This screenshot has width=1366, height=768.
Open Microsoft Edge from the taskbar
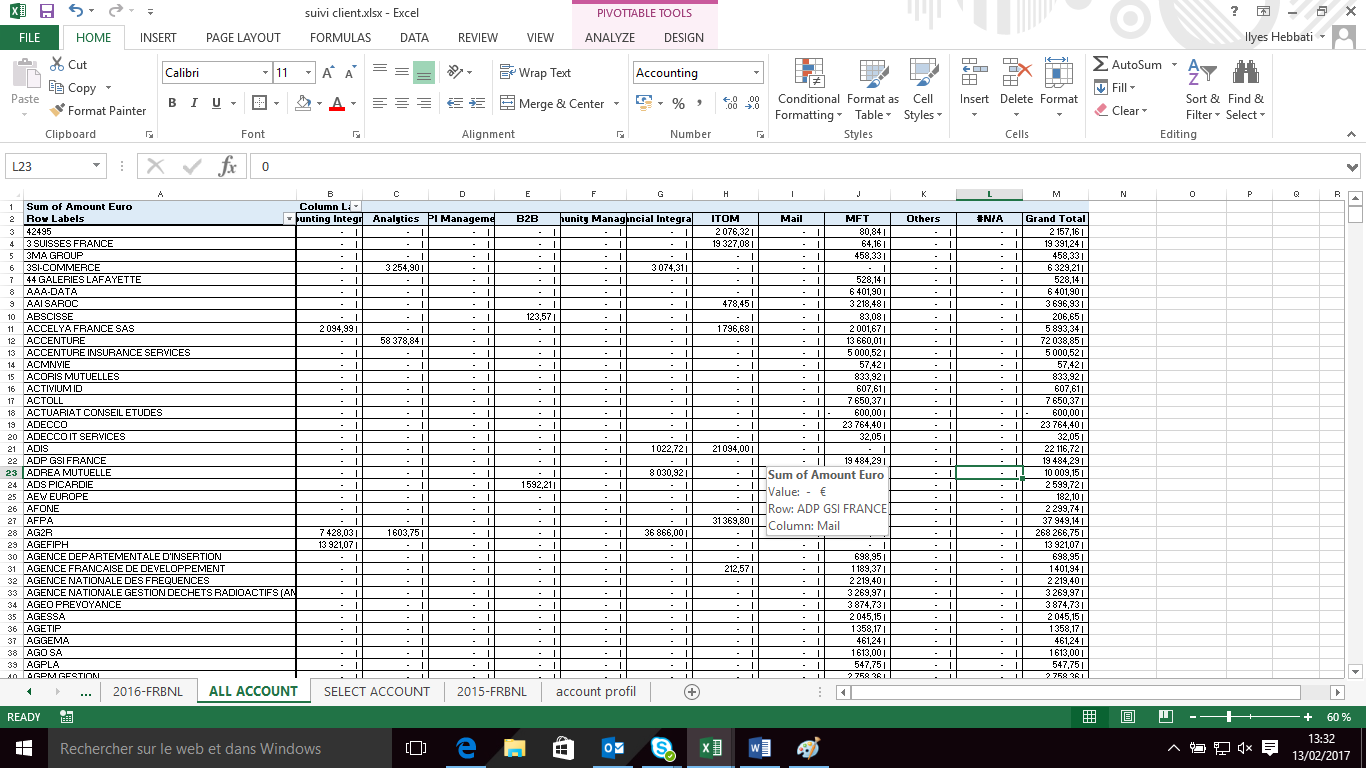[x=466, y=748]
